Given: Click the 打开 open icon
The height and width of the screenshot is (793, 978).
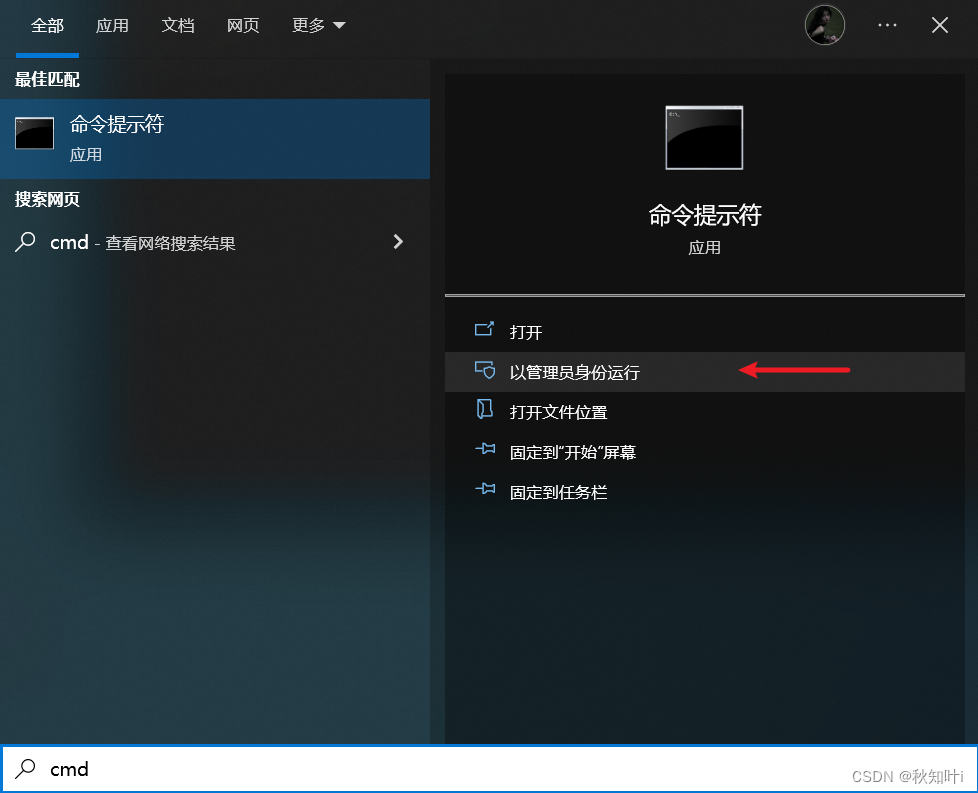Looking at the screenshot, I should tap(484, 328).
